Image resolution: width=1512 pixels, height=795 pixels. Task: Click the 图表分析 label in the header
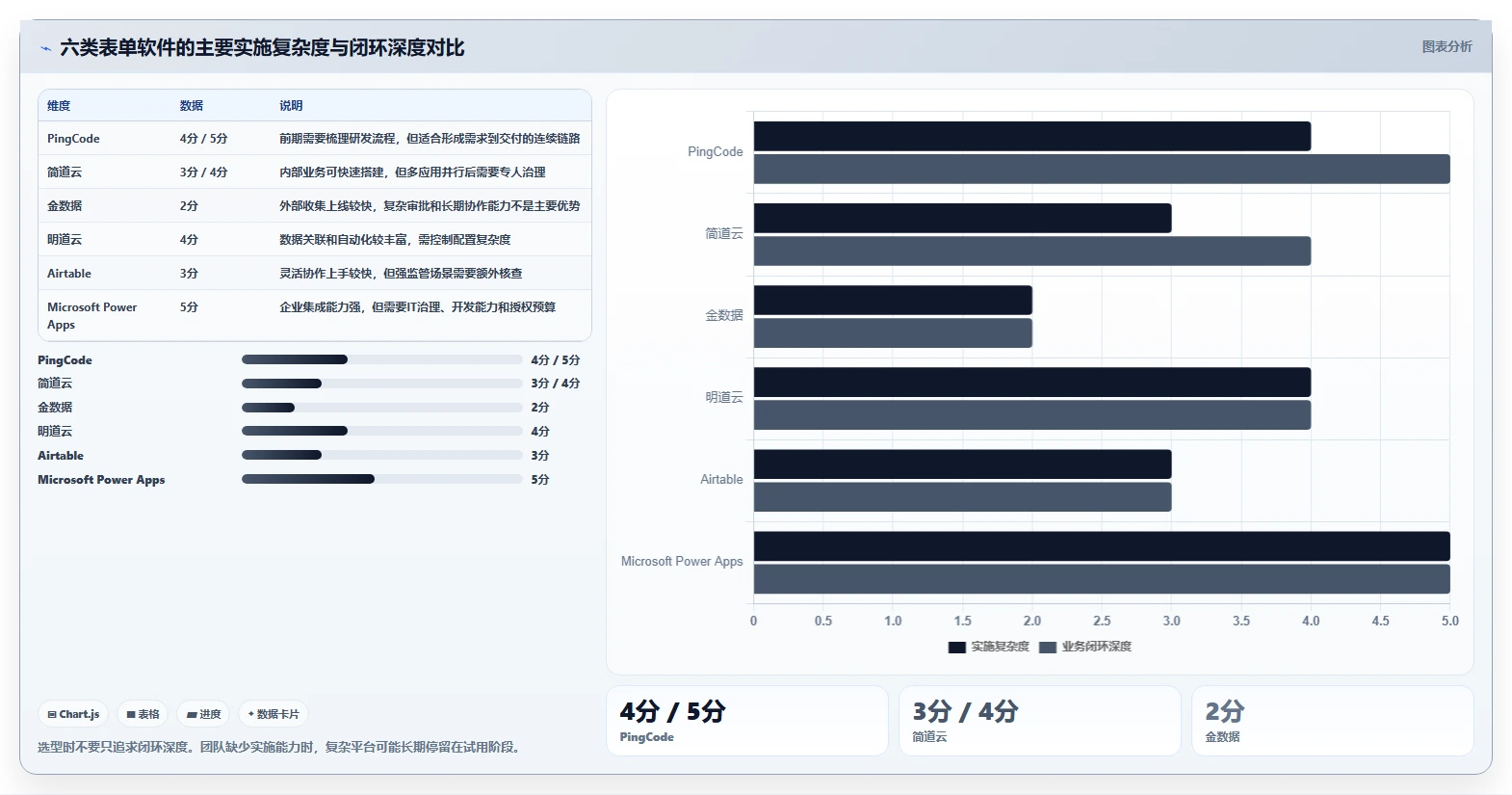pyautogui.click(x=1447, y=46)
